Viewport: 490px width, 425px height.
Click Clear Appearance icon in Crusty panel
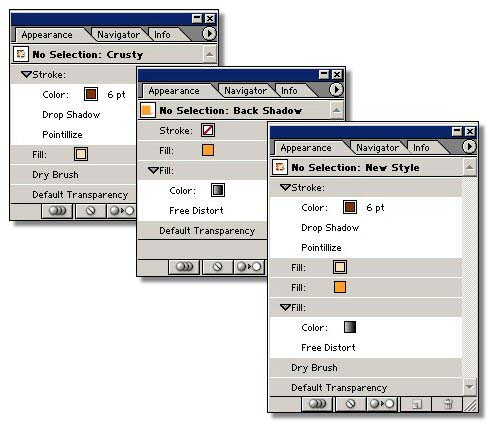click(90, 211)
